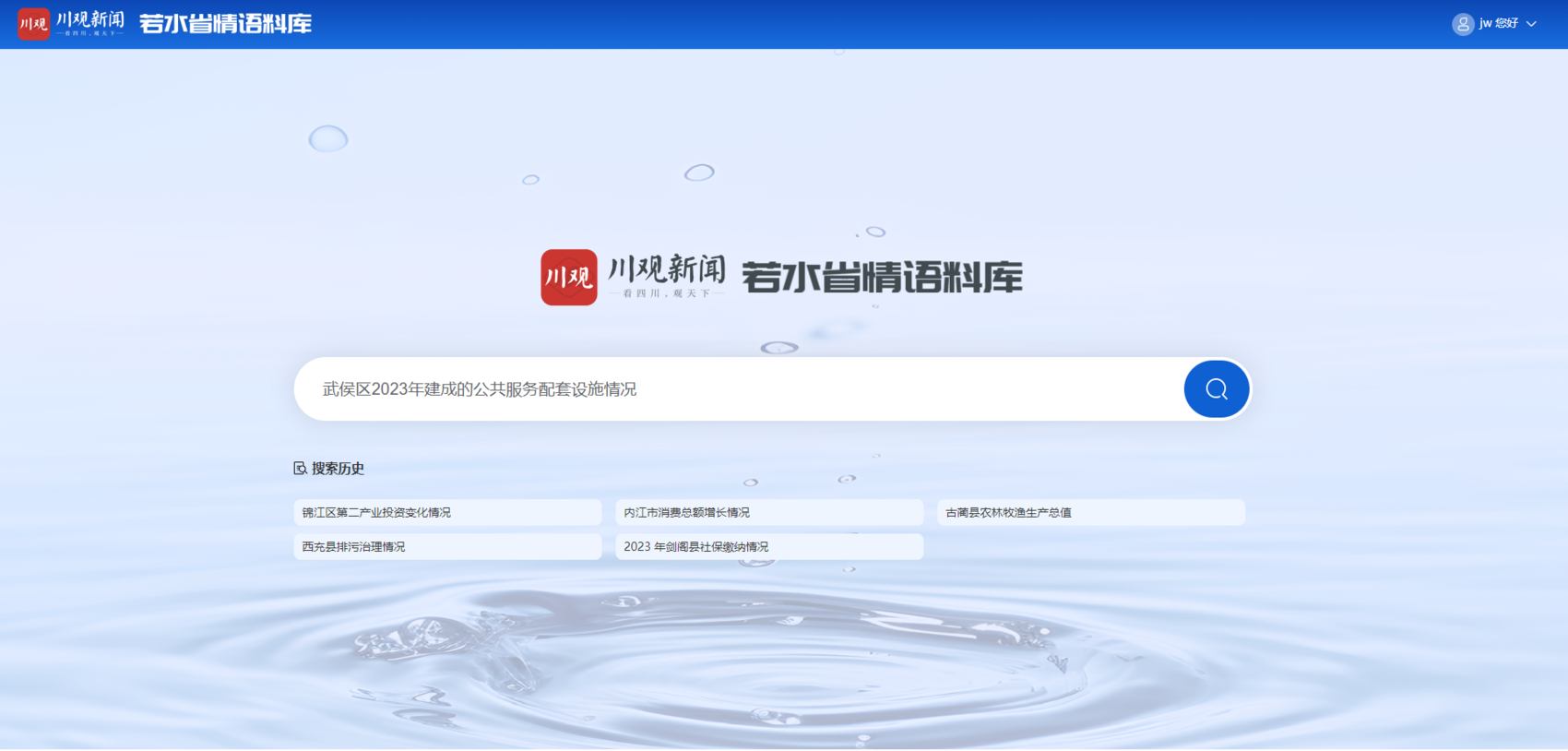Select history item 锦江区第二产业投资变化情况
Screen dimensions: 1568x751
(376, 512)
